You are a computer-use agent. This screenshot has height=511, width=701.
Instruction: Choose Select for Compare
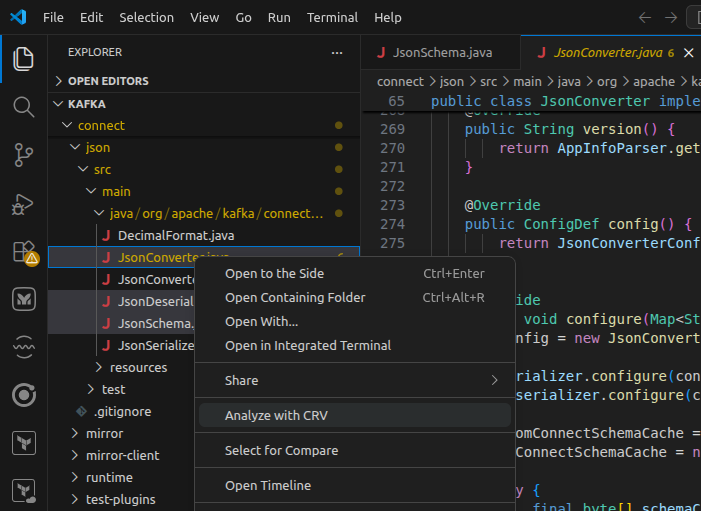pyautogui.click(x=355, y=451)
